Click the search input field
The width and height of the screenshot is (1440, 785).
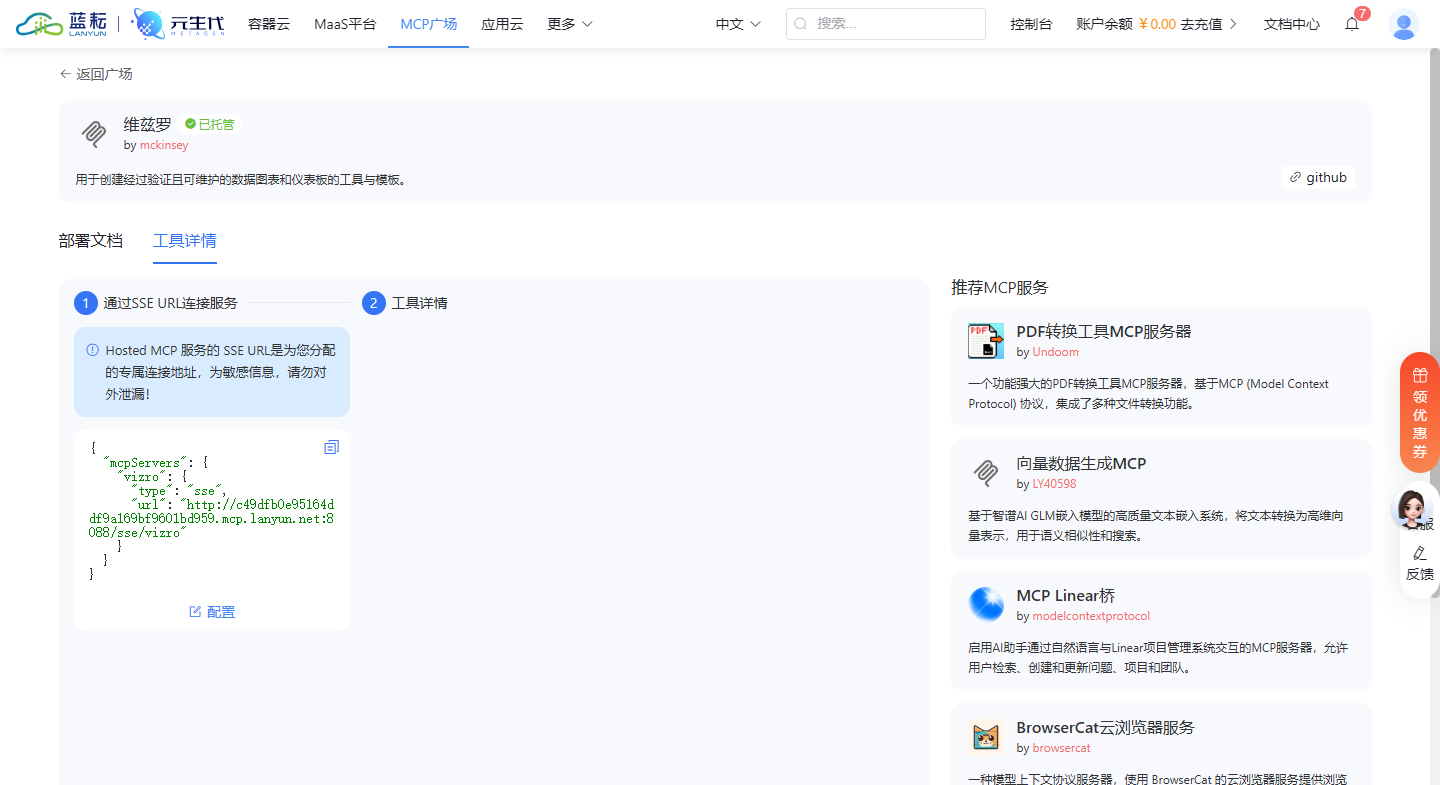click(886, 23)
